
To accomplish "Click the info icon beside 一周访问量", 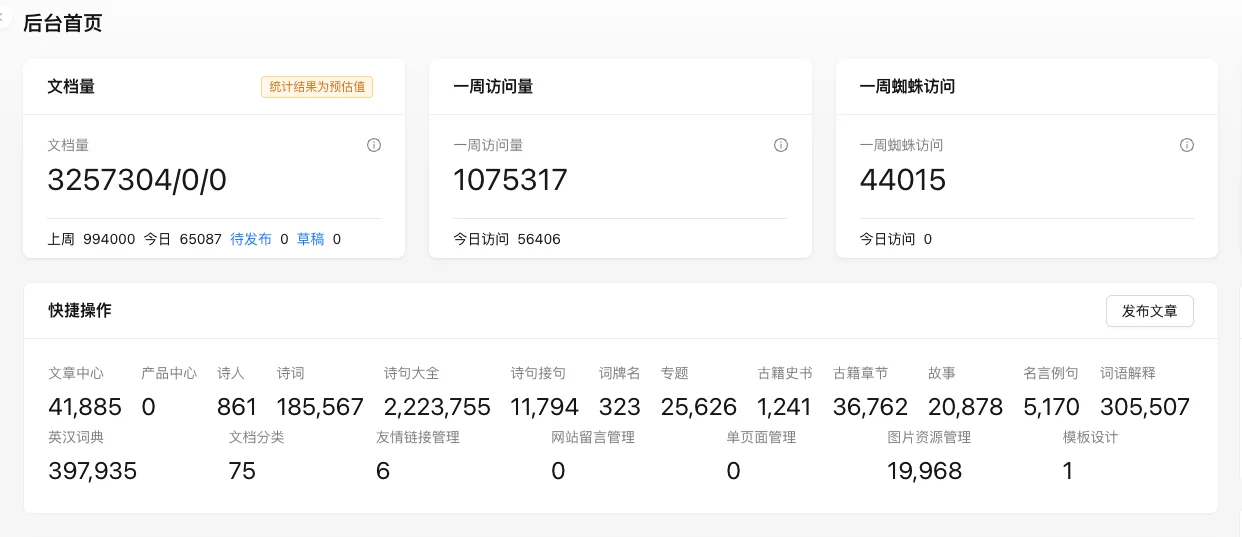I will coord(781,145).
